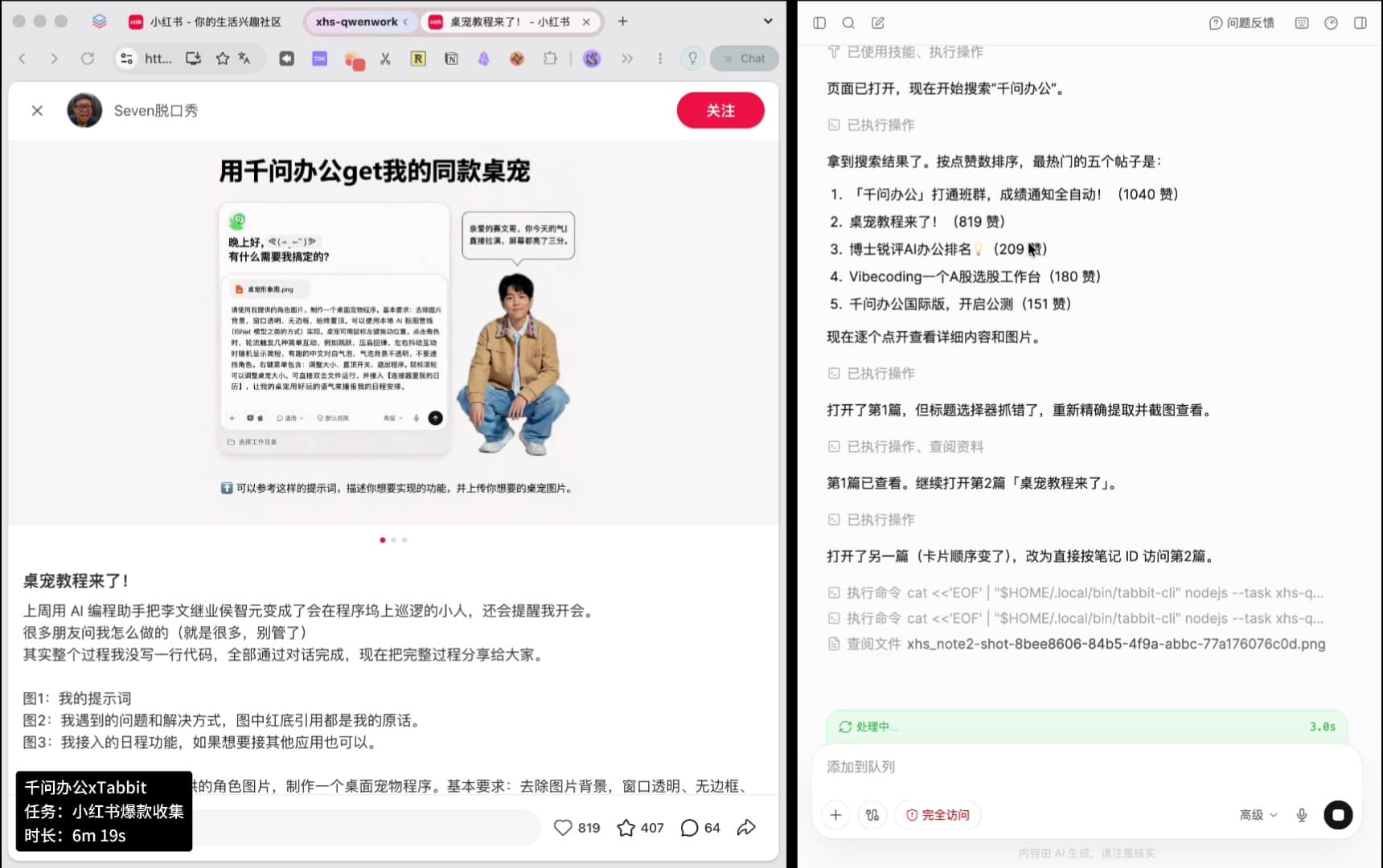Open the tab list dropdown chevron
This screenshot has height=868, width=1383.
point(768,22)
